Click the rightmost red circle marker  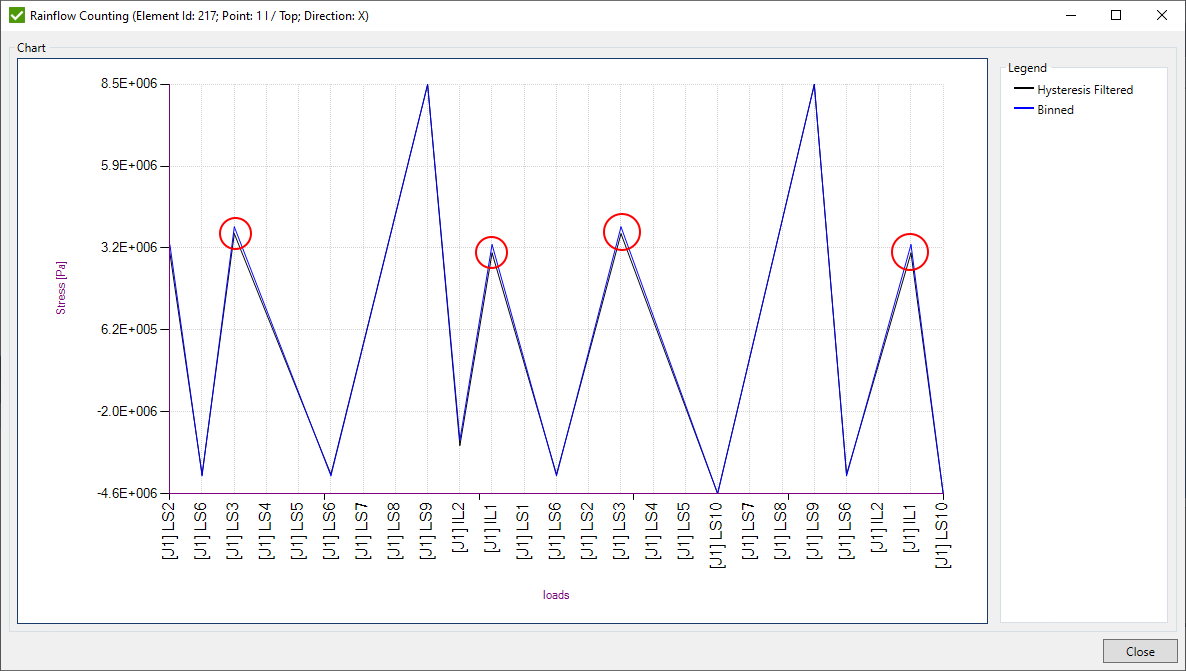click(x=908, y=252)
